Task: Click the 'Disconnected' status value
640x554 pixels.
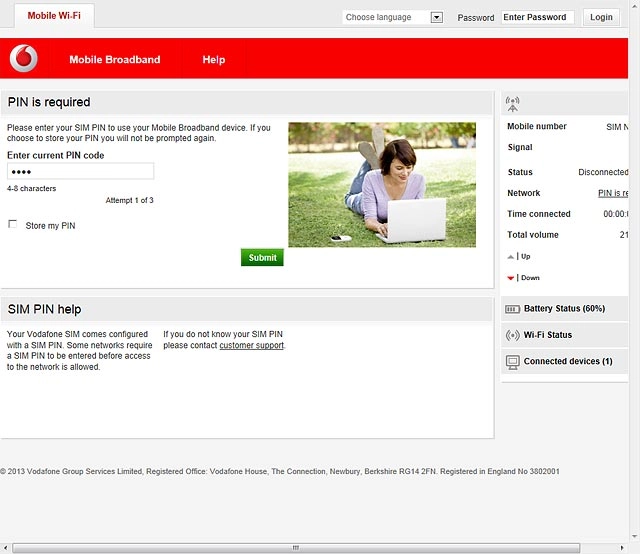Action: click(603, 172)
